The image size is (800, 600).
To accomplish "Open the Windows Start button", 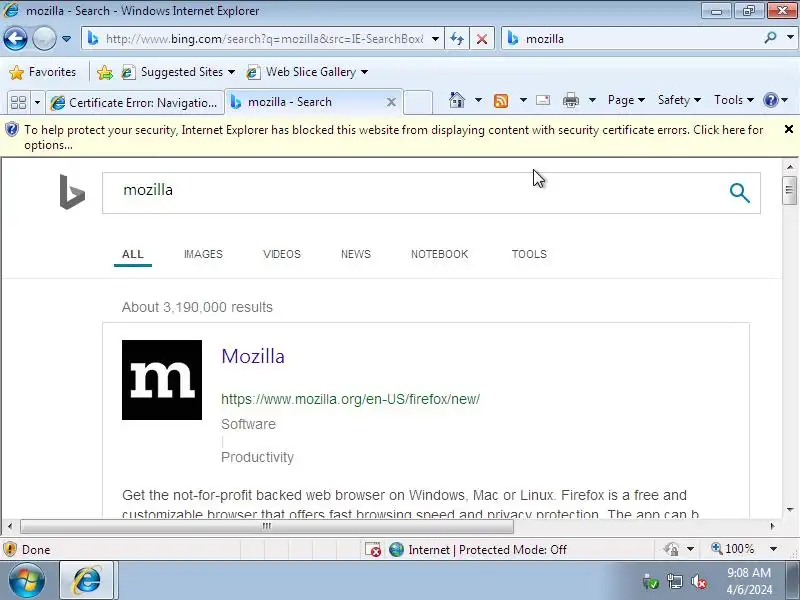I will tap(26, 581).
